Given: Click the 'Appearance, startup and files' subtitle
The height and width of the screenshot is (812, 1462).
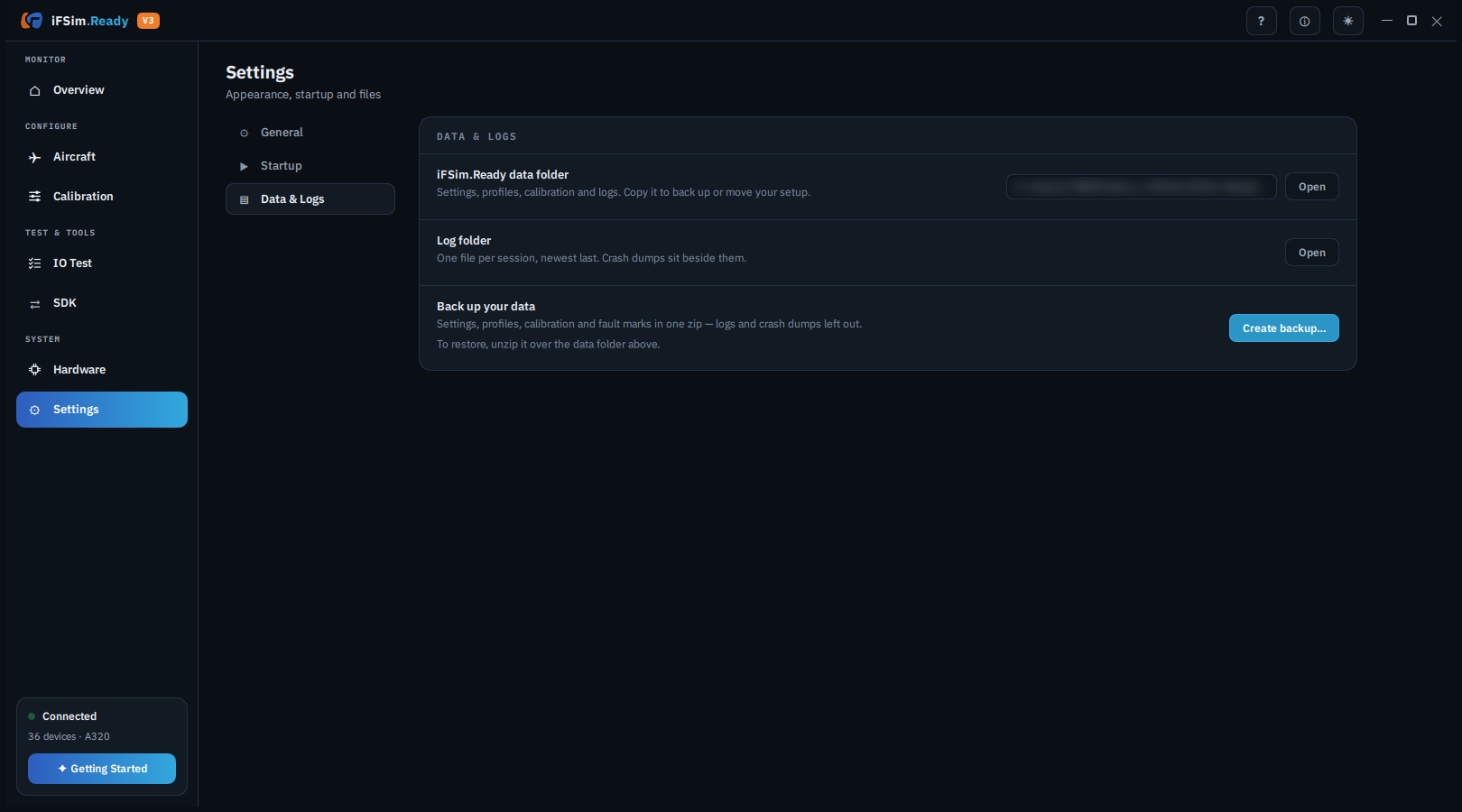Looking at the screenshot, I should click(x=303, y=95).
